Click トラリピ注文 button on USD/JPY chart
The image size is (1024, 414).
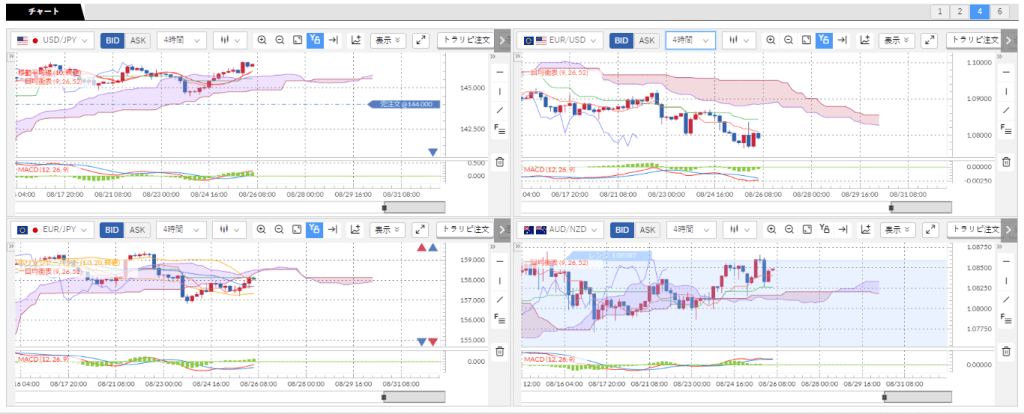(466, 40)
